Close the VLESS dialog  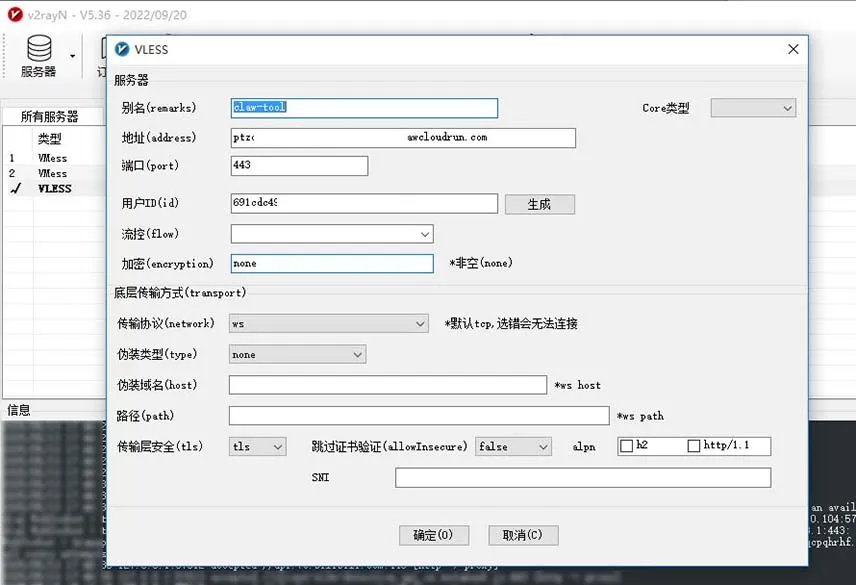[793, 49]
